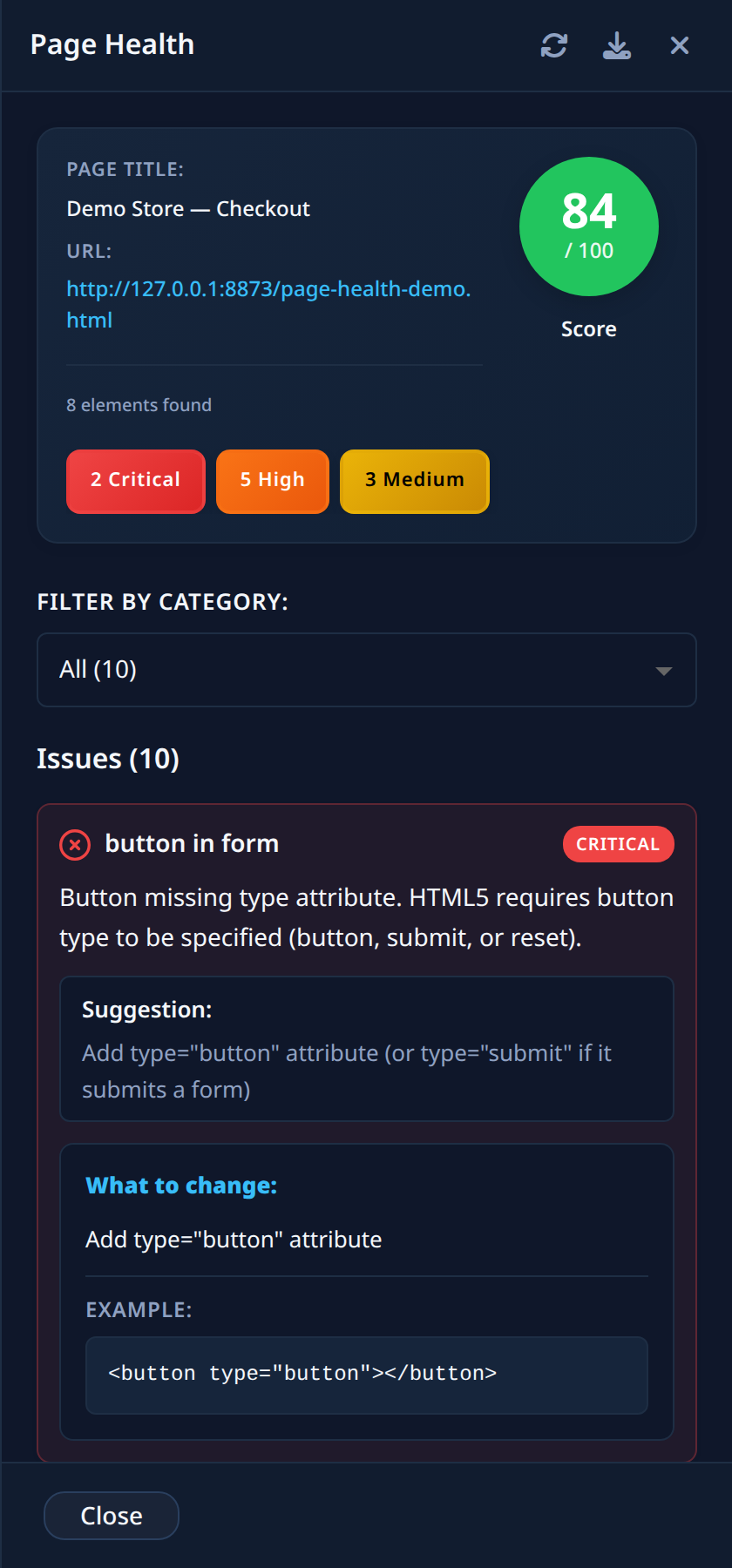Click the green 84 score circle
The image size is (732, 1568).
(x=589, y=226)
